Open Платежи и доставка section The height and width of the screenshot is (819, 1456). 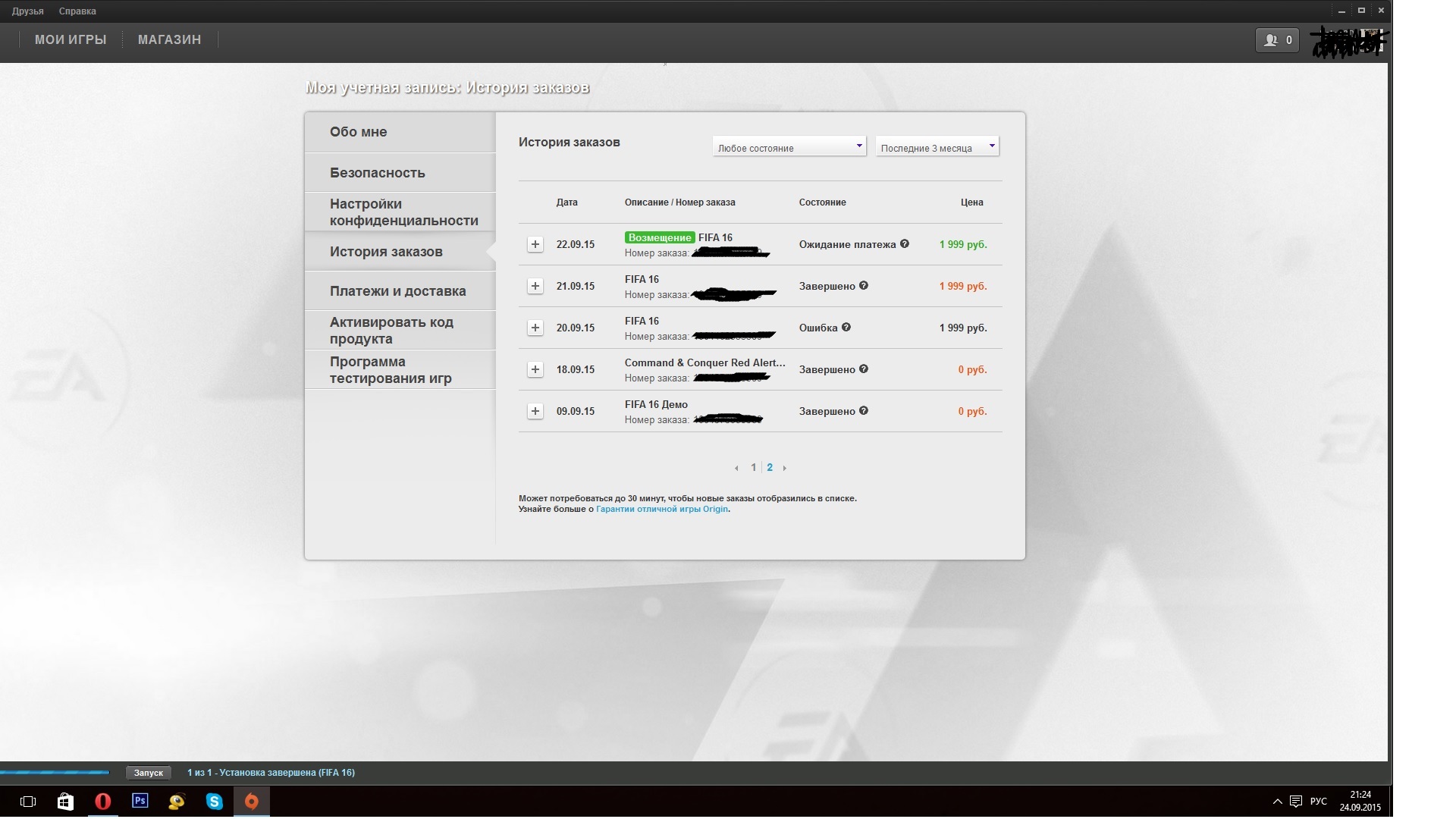[400, 291]
